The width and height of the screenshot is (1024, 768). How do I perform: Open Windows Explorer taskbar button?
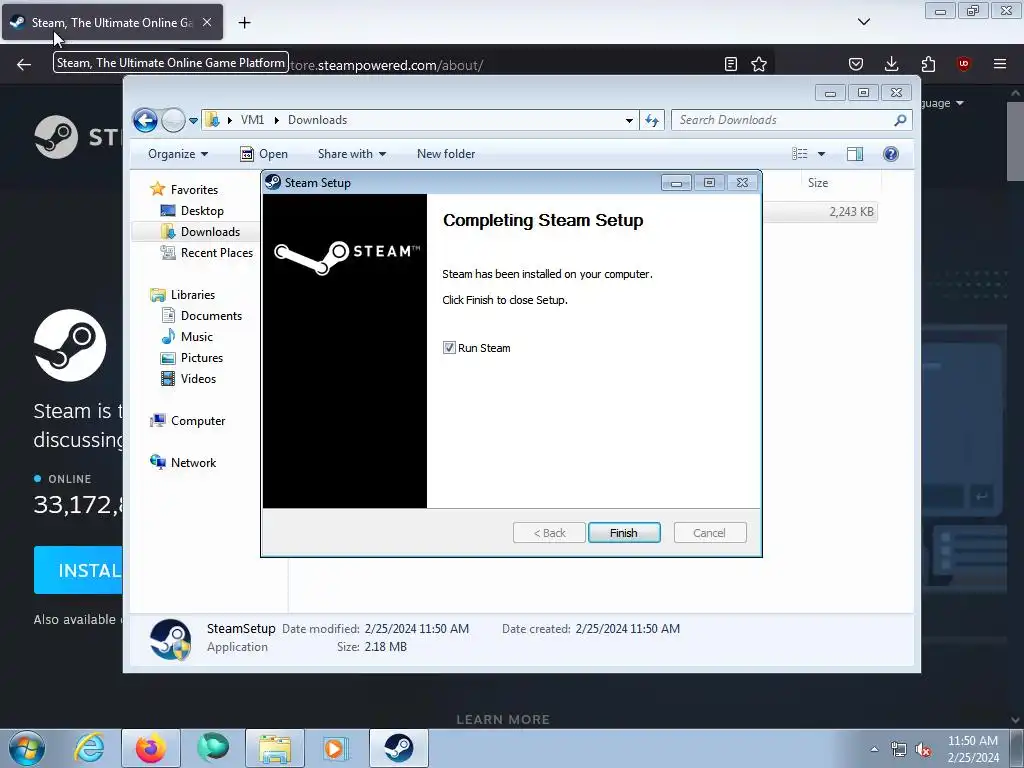(275, 748)
